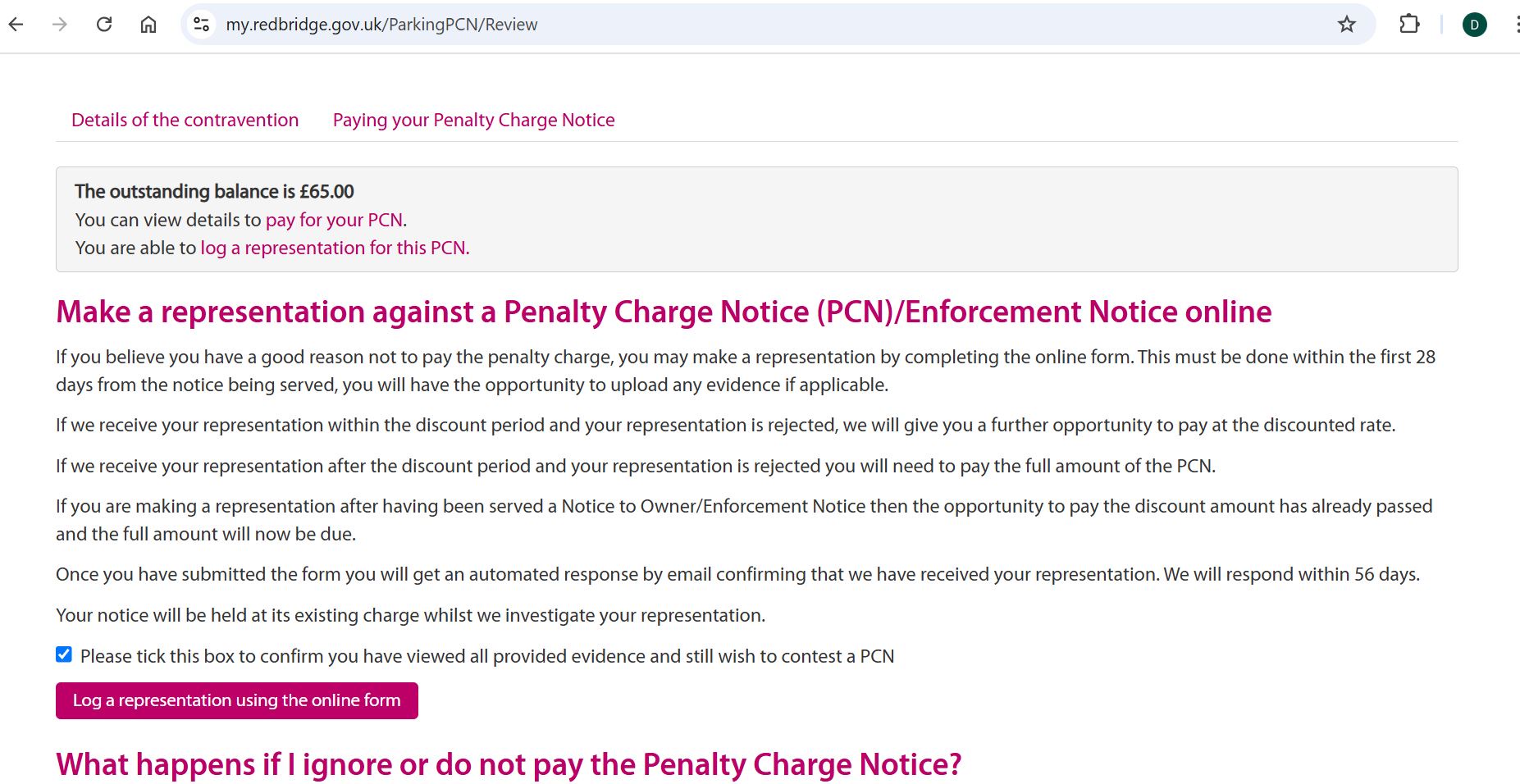Untick the confirm viewed evidence checkbox
This screenshot has height=784, width=1520.
coord(64,654)
